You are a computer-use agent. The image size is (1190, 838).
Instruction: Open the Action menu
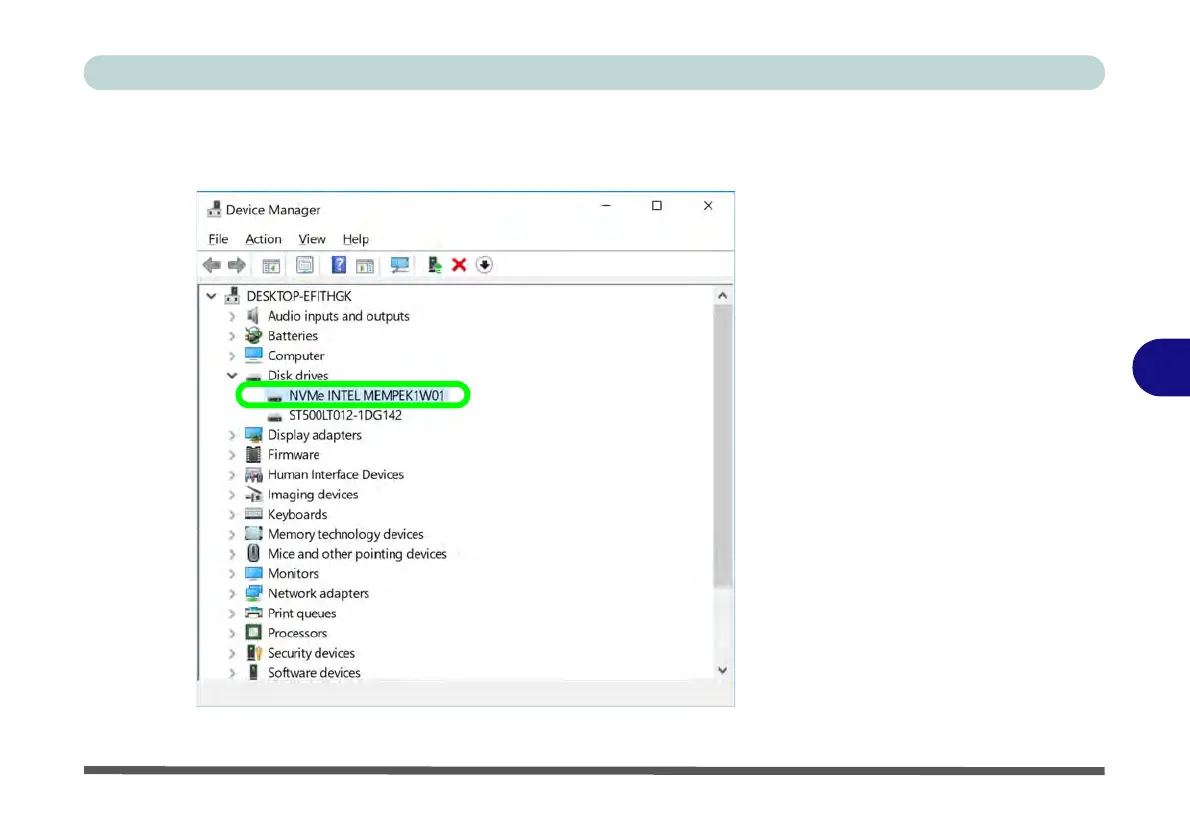(x=263, y=239)
